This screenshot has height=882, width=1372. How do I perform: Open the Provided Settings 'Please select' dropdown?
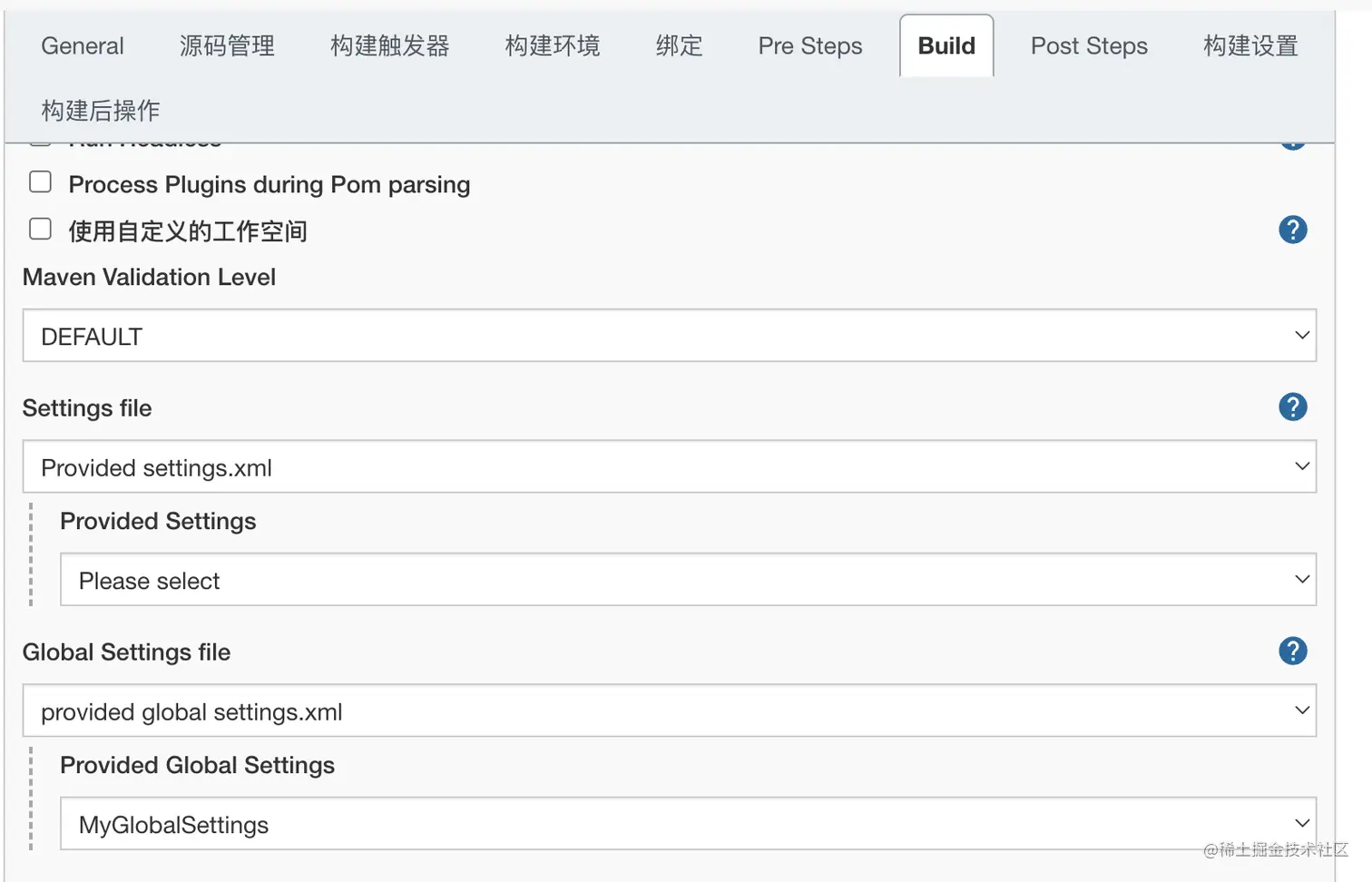click(x=687, y=580)
